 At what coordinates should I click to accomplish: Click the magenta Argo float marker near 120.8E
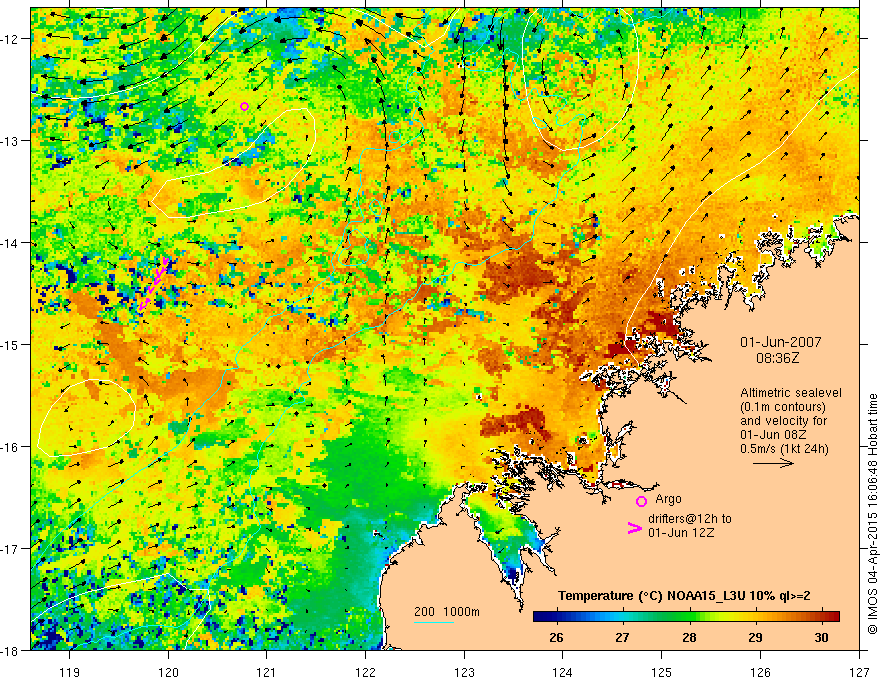click(x=244, y=107)
